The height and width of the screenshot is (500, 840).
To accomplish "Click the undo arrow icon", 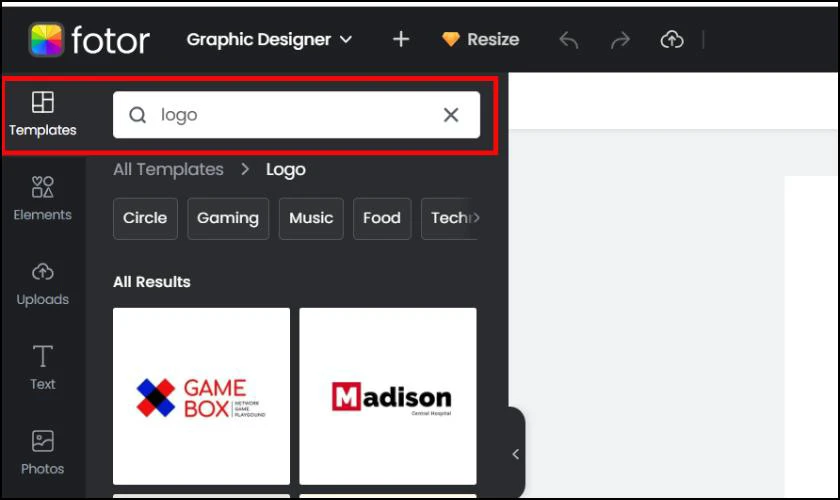I will click(x=569, y=40).
